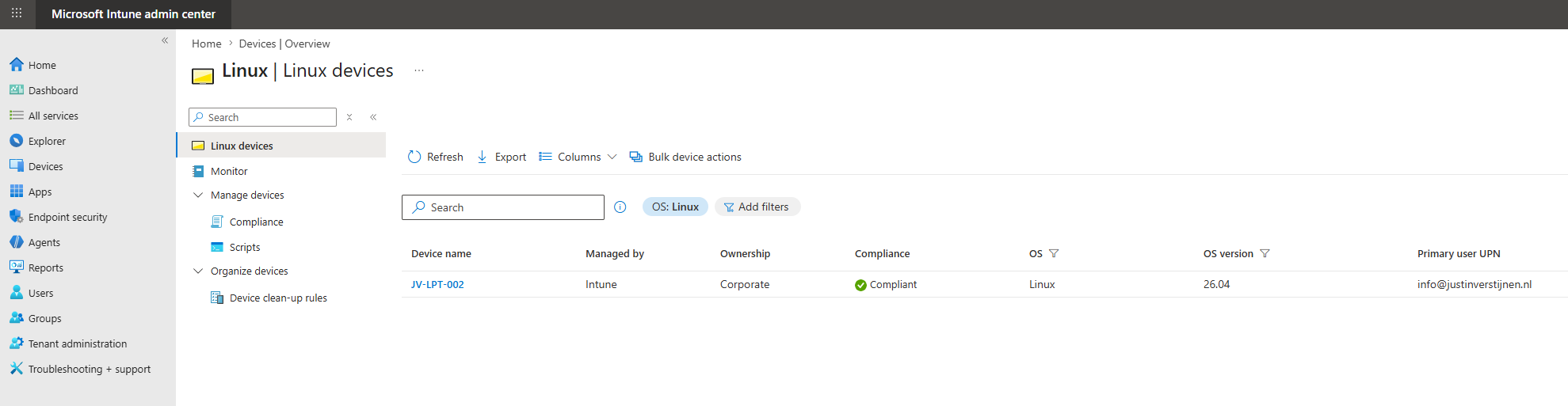
Task: Open Scripts under Manage devices
Action: [245, 247]
